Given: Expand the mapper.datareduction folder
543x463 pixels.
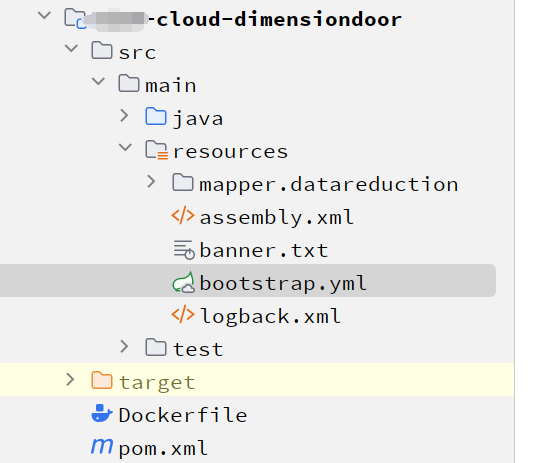Looking at the screenshot, I should (x=151, y=181).
